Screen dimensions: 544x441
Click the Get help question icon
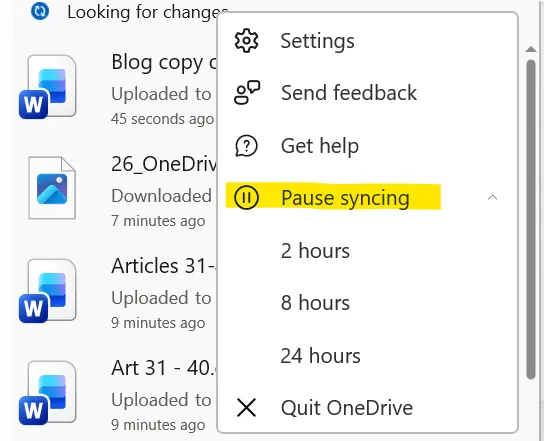[246, 146]
